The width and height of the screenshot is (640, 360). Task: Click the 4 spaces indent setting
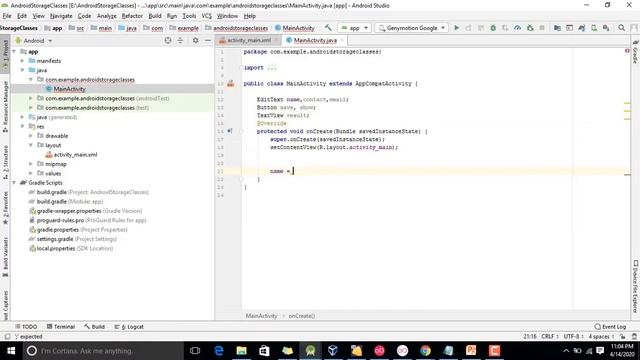pos(601,336)
